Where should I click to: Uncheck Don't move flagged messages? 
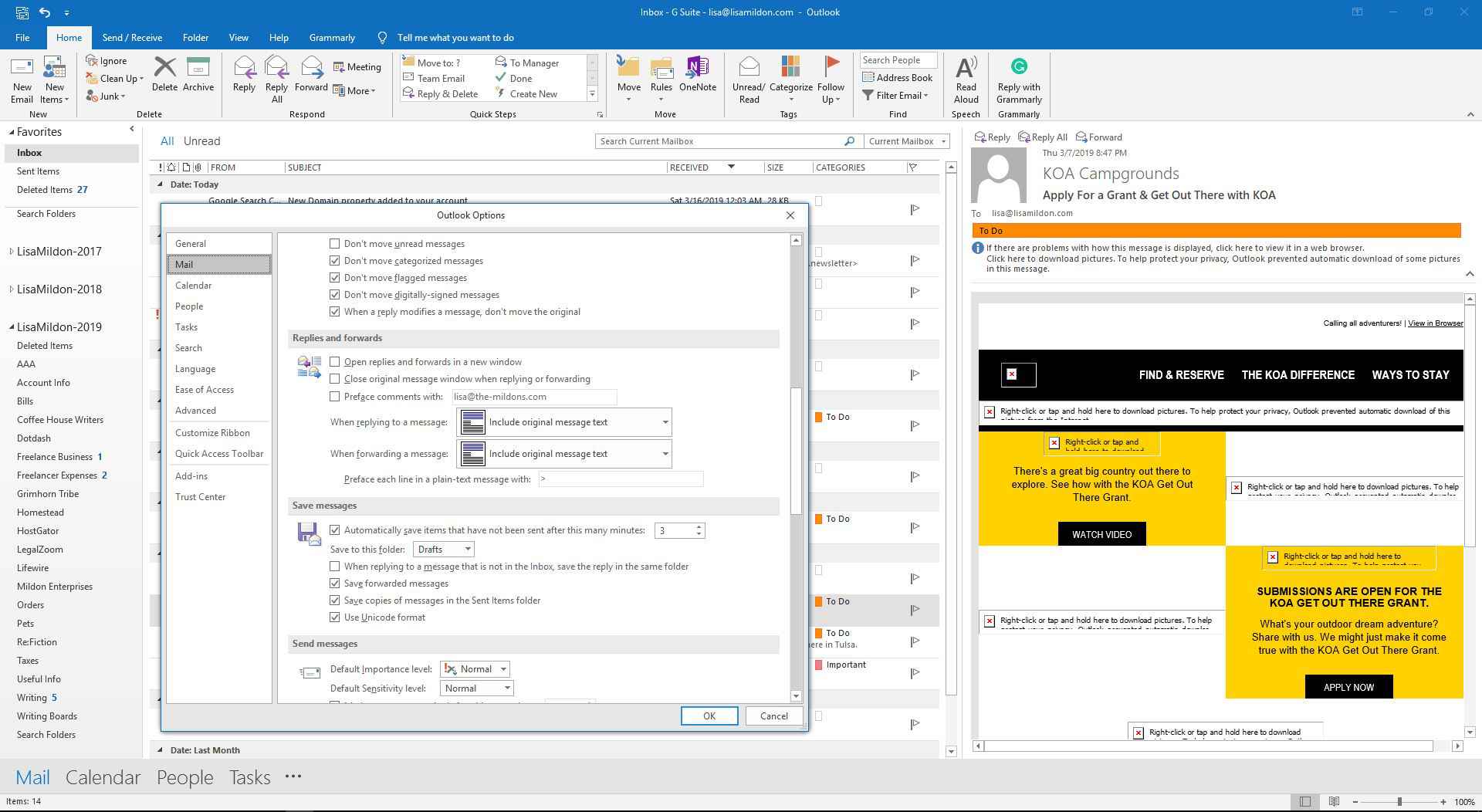[335, 278]
